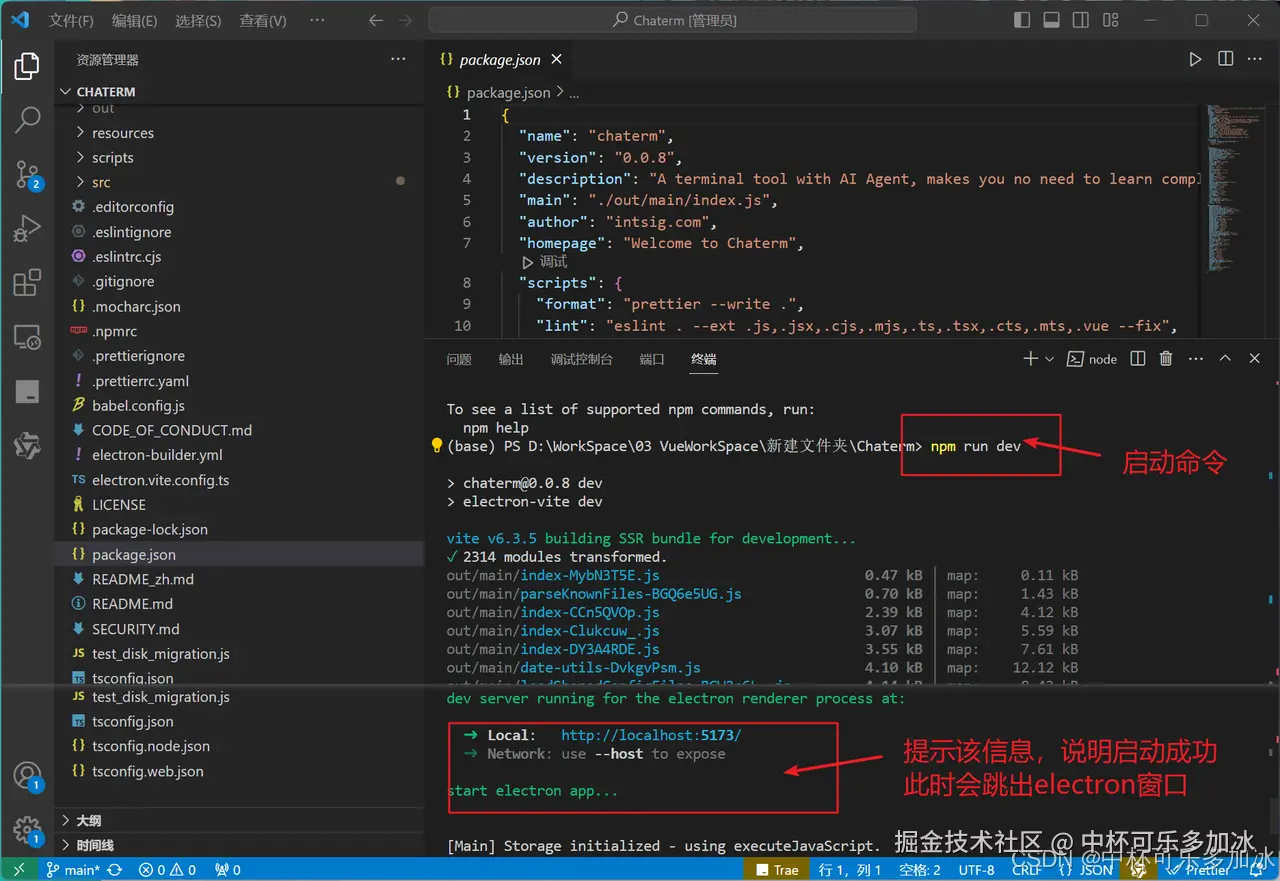The height and width of the screenshot is (881, 1280).
Task: Open the Source Control view
Action: tap(27, 174)
